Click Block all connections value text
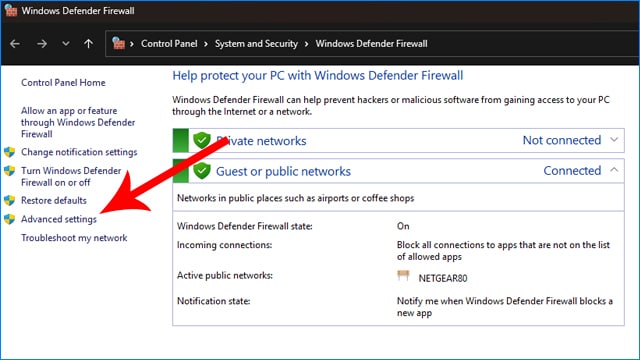 [503, 251]
